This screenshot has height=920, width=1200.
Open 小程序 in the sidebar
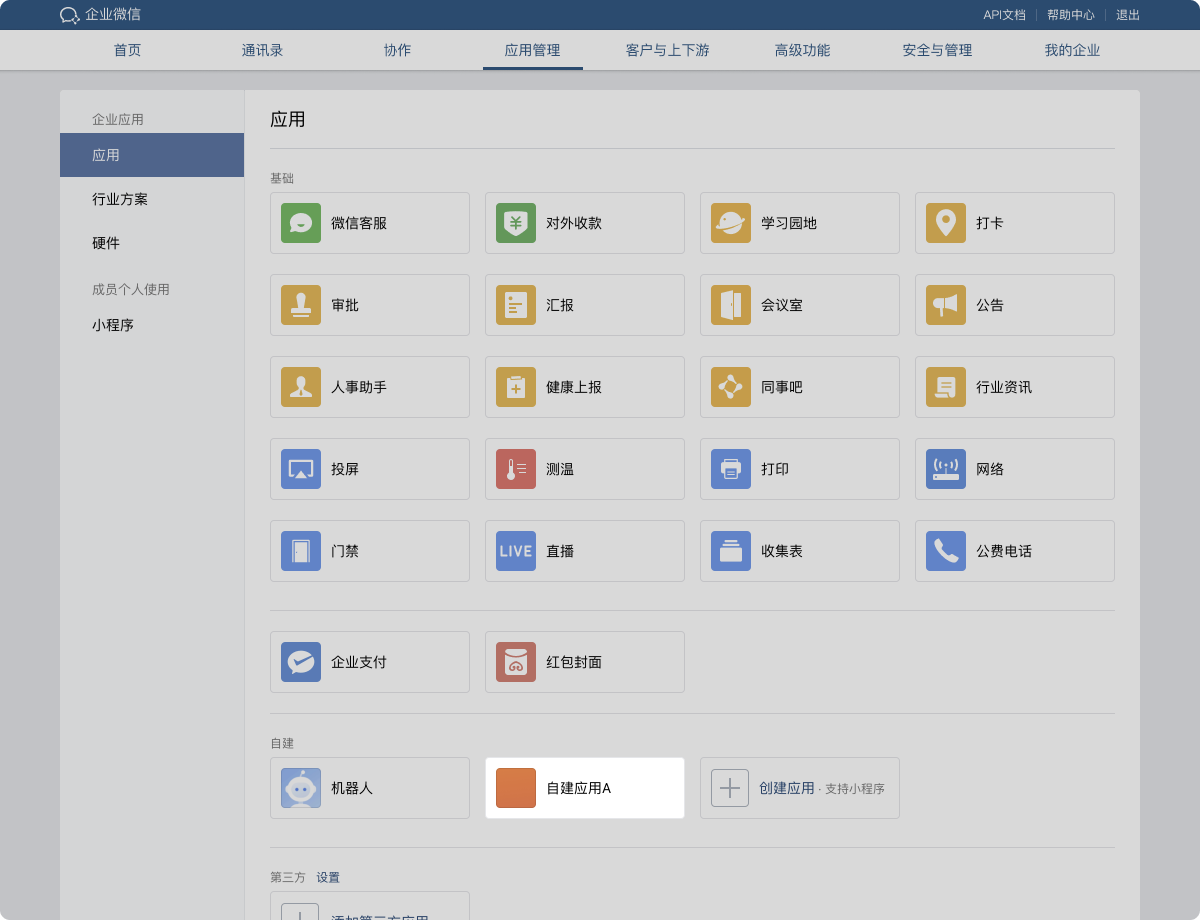(x=113, y=325)
